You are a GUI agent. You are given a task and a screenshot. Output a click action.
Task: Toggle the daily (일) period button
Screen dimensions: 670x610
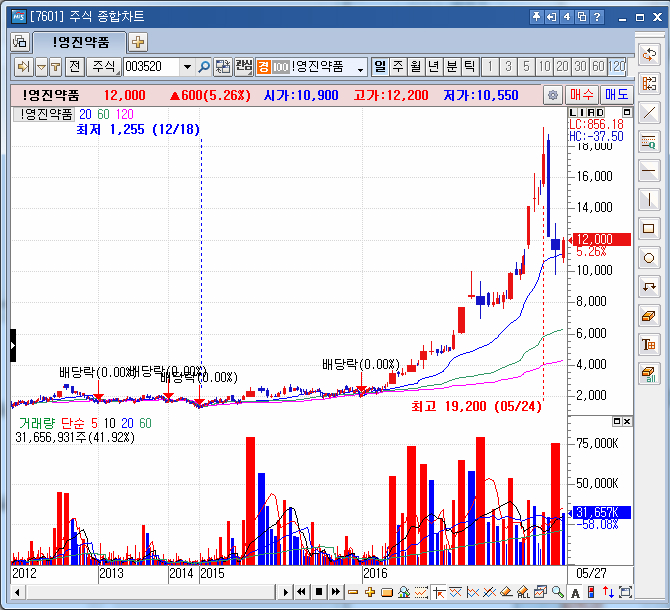[380, 67]
